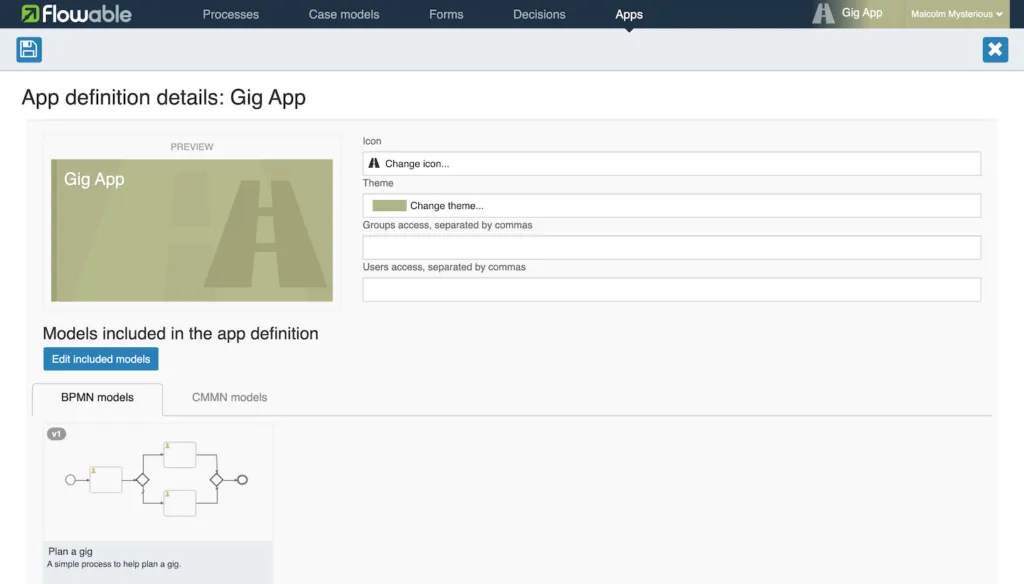Screen dimensions: 1024x584
Task: Open the Change icon selector
Action: tap(671, 163)
